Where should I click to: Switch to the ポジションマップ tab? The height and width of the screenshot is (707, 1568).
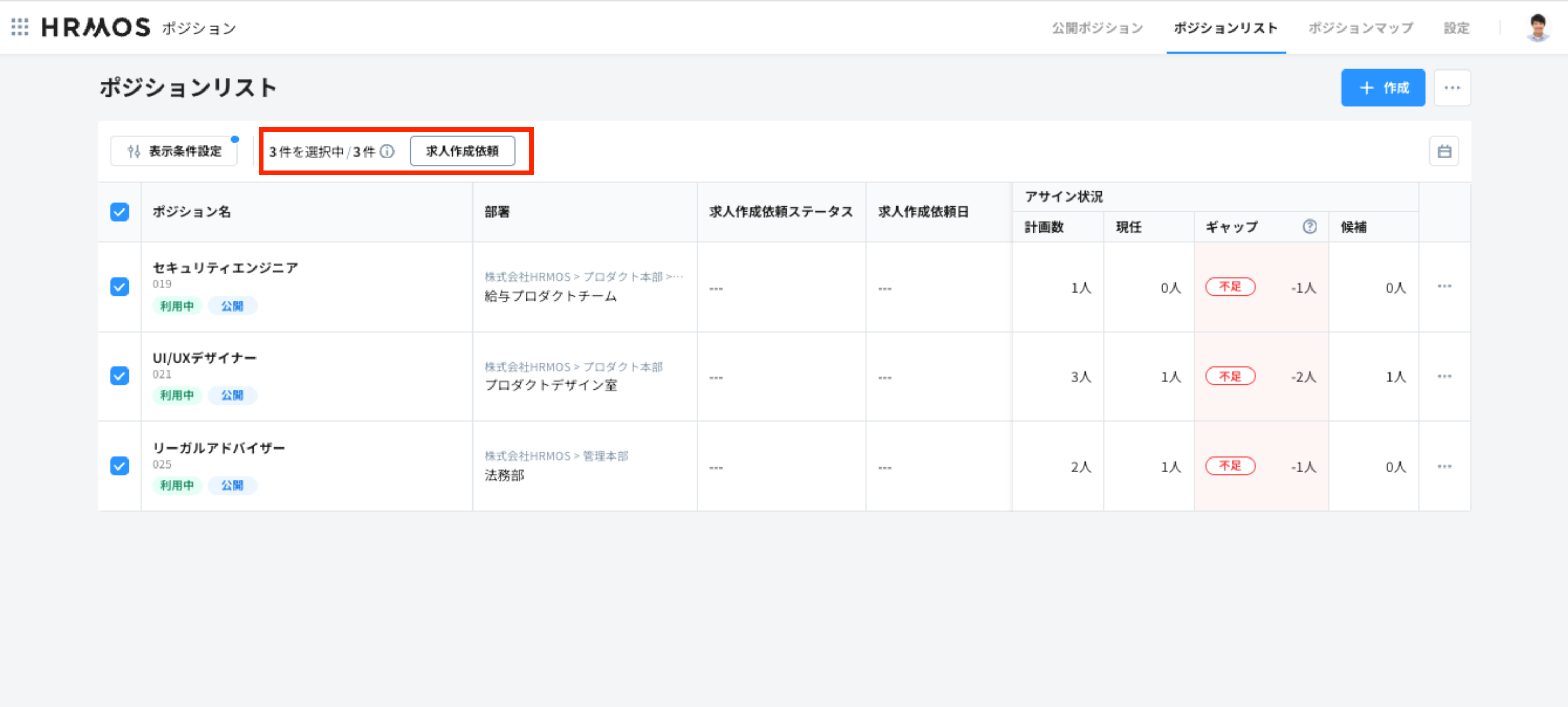pyautogui.click(x=1360, y=28)
